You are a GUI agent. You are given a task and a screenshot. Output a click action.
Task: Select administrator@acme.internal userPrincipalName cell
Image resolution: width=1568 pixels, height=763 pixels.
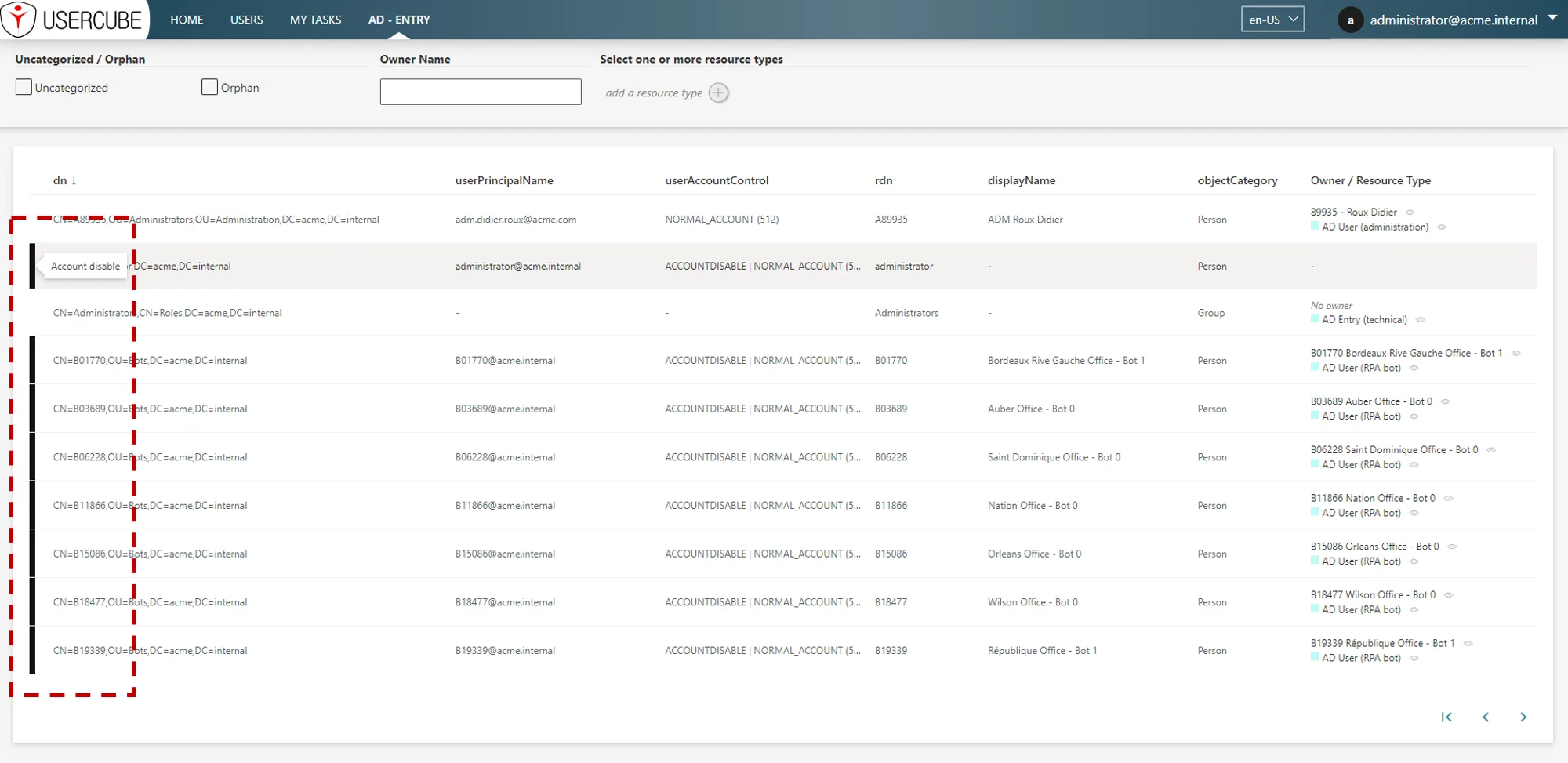[x=518, y=267]
